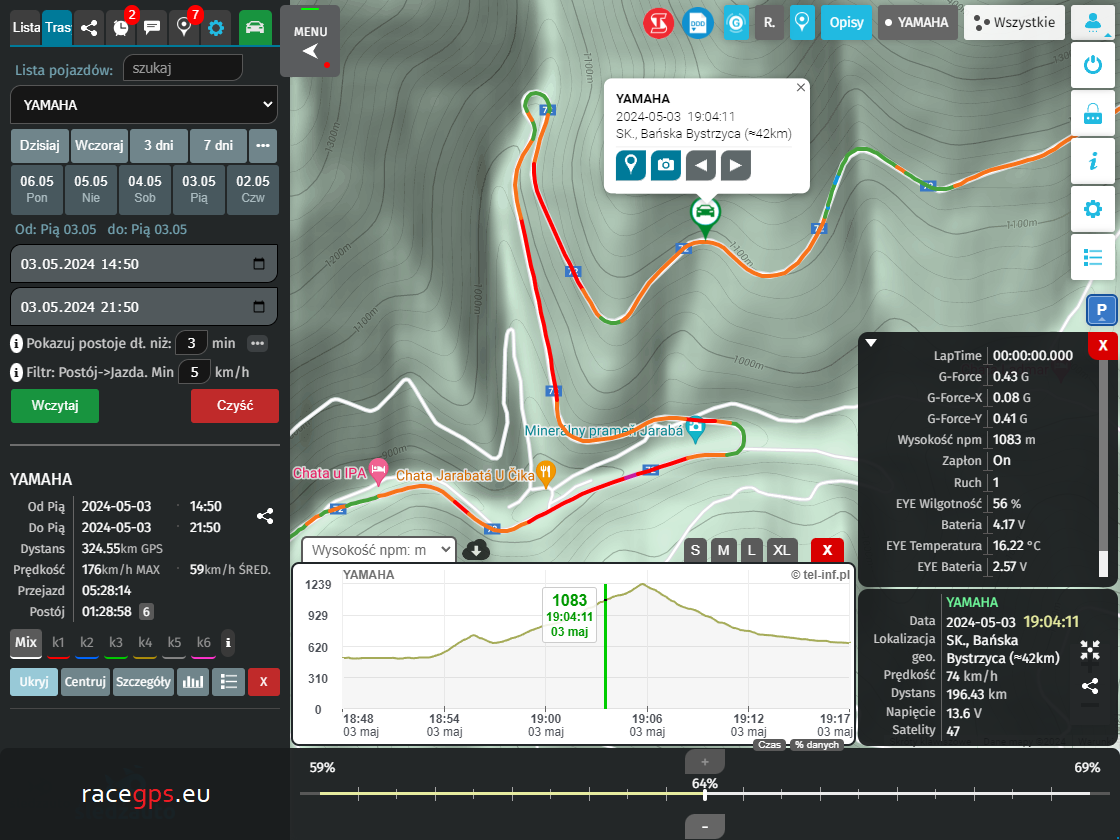Expand the Wysokość npm chart parameter dropdown
Screen dimensions: 1120x840
[379, 550]
